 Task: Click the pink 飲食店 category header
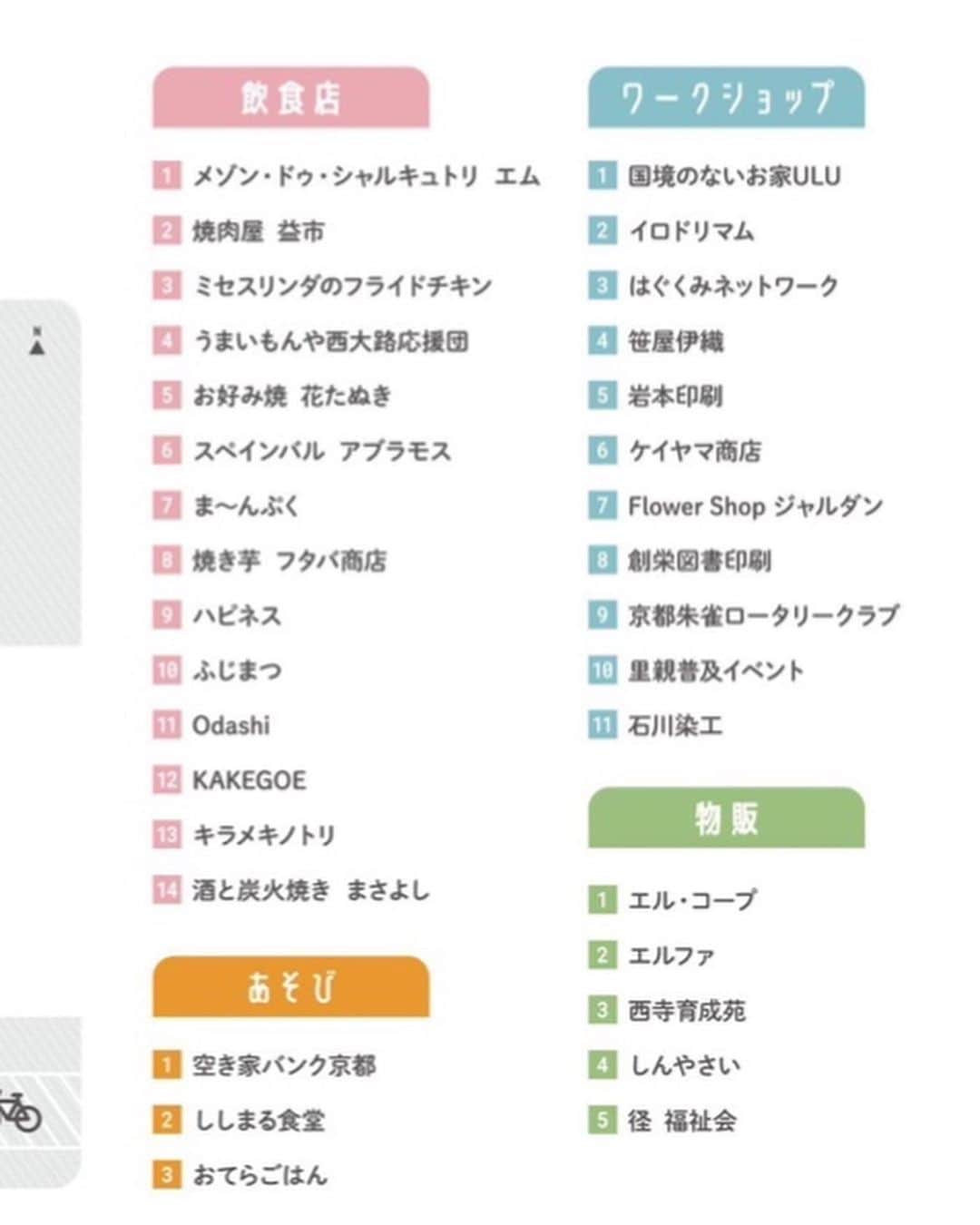point(290,97)
